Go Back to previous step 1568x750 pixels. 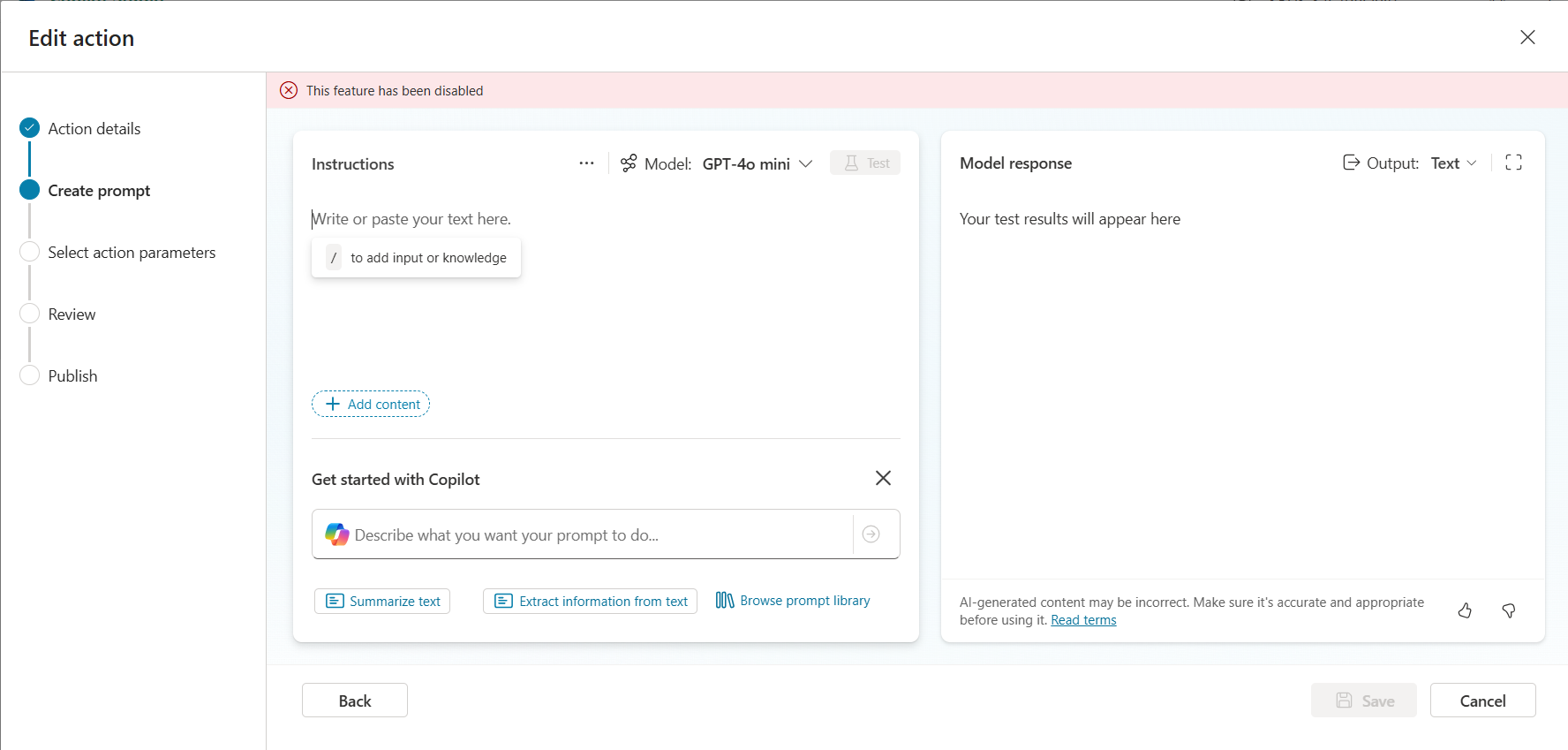(x=355, y=701)
